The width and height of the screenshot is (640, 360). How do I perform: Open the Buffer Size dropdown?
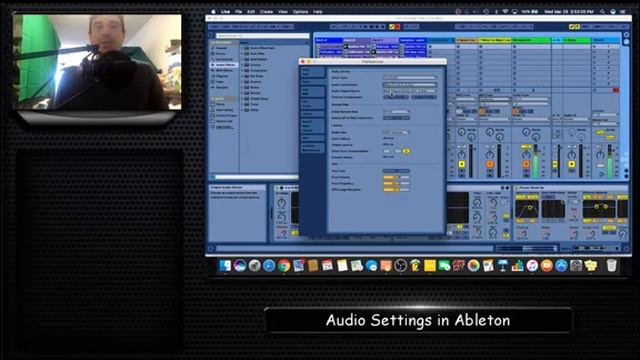(x=396, y=132)
